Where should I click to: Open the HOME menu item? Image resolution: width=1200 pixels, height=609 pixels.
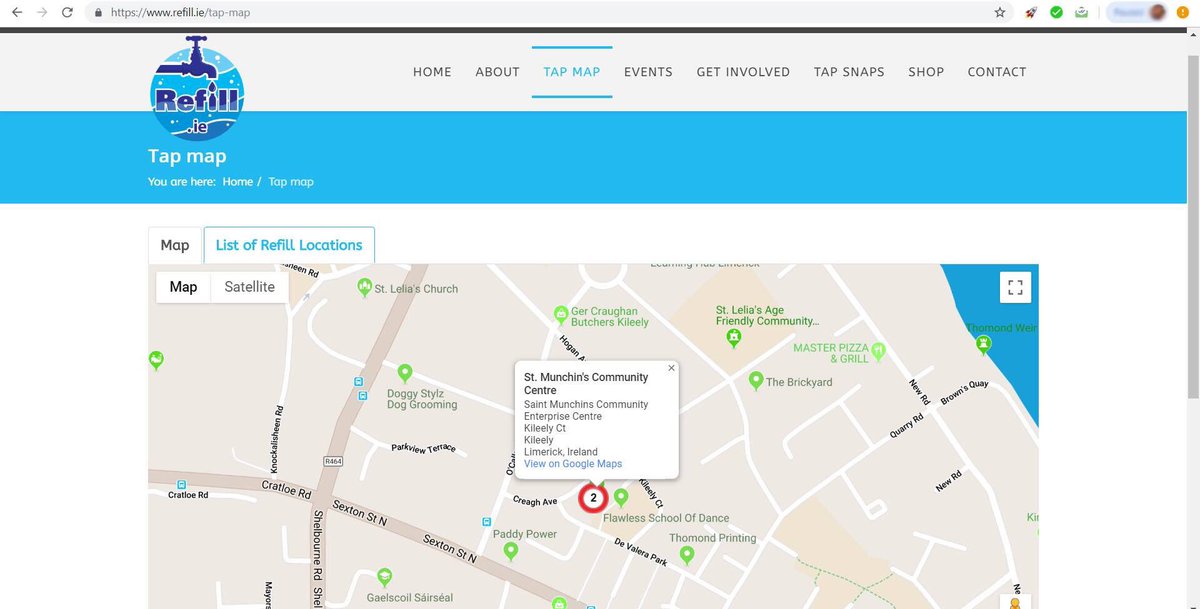point(432,72)
